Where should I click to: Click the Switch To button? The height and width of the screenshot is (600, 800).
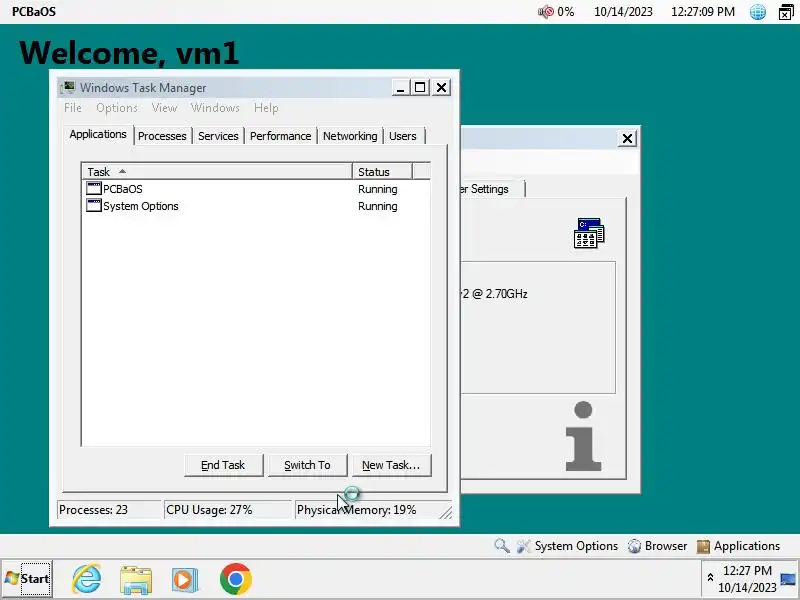pos(307,465)
